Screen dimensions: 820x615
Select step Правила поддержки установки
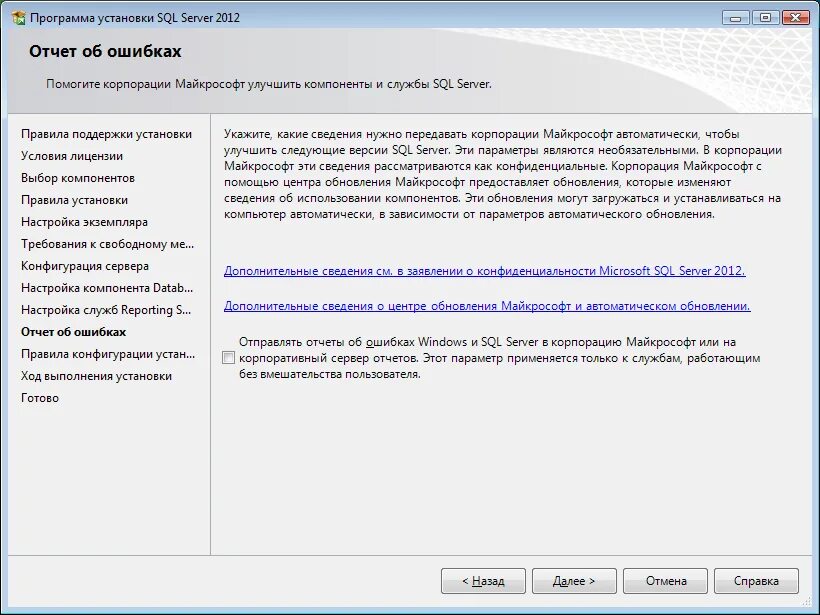pyautogui.click(x=106, y=134)
